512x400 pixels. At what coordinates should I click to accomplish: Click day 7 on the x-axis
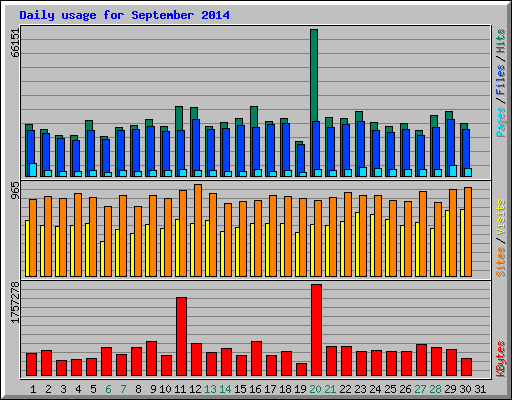123,389
